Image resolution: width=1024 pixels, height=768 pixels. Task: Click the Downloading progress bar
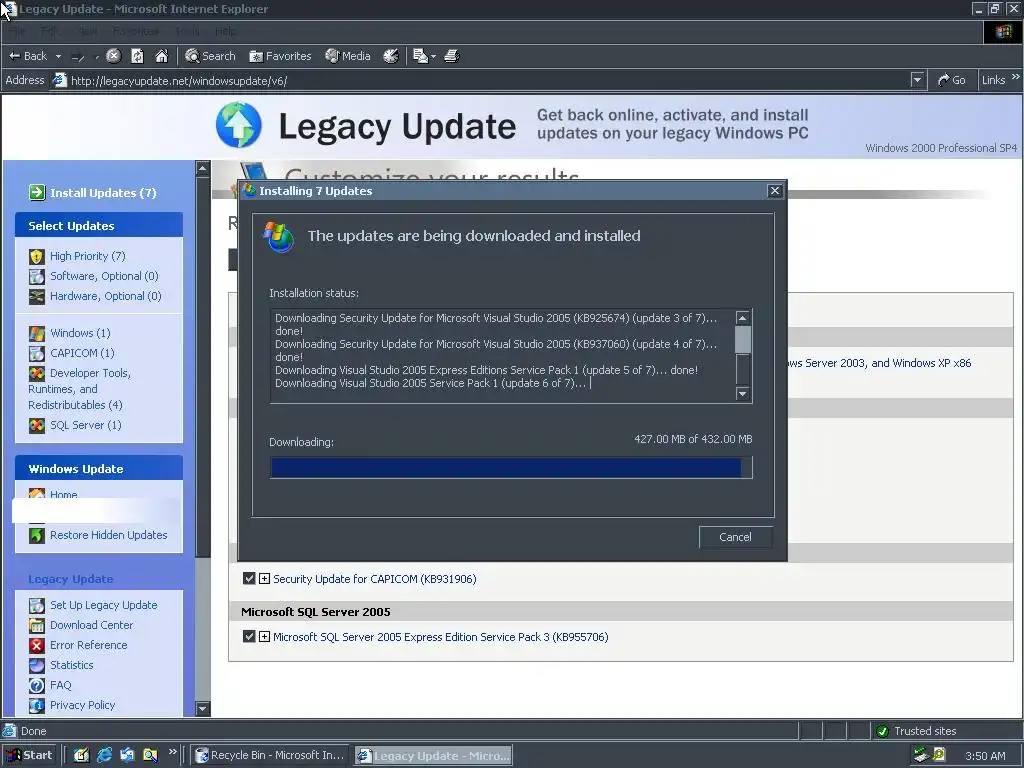point(511,468)
